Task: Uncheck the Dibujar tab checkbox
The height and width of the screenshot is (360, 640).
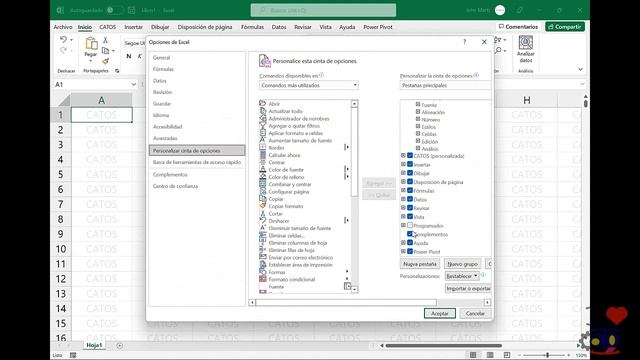Action: coord(410,173)
